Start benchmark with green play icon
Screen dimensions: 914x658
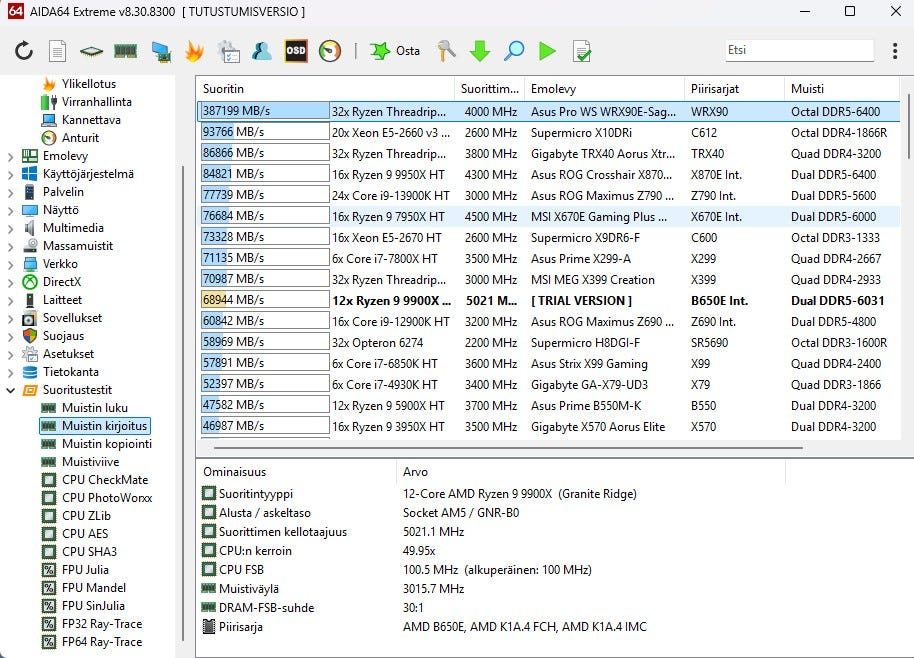547,51
